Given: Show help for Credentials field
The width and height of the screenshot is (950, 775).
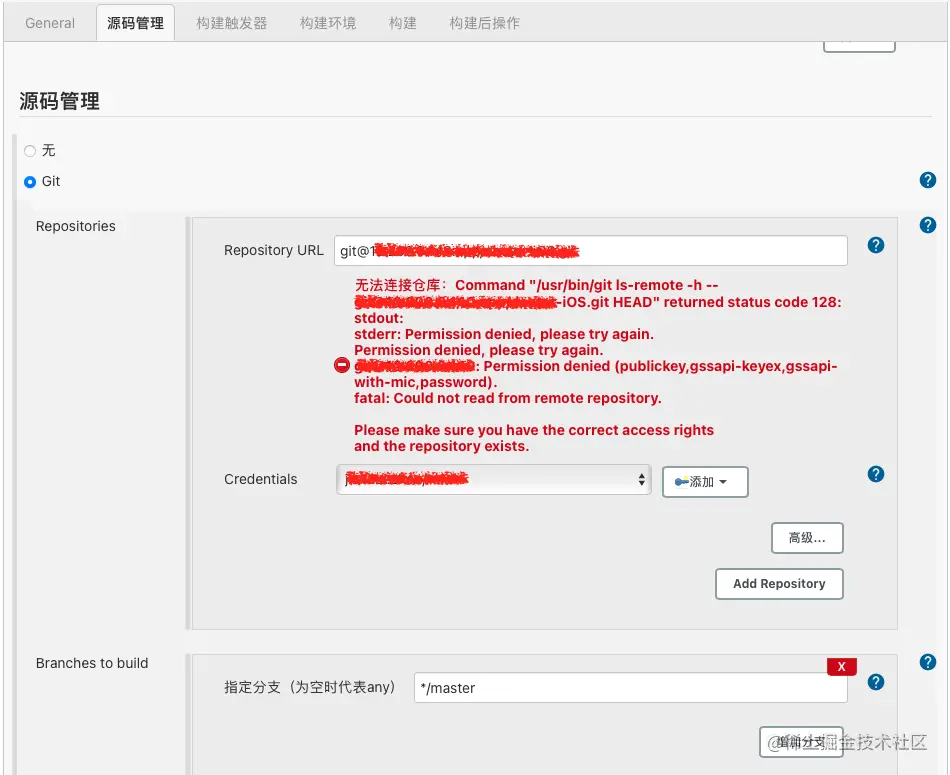Looking at the screenshot, I should (875, 474).
